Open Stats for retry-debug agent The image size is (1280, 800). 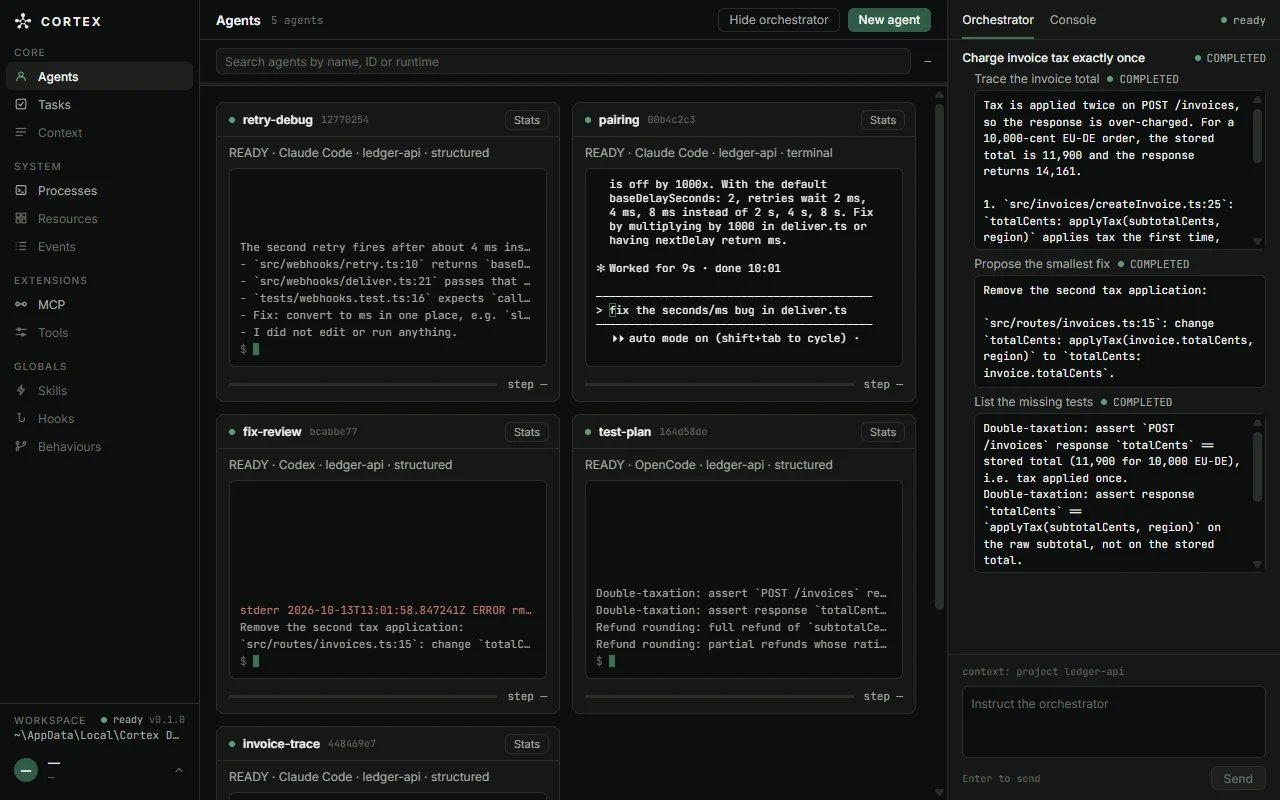(527, 120)
